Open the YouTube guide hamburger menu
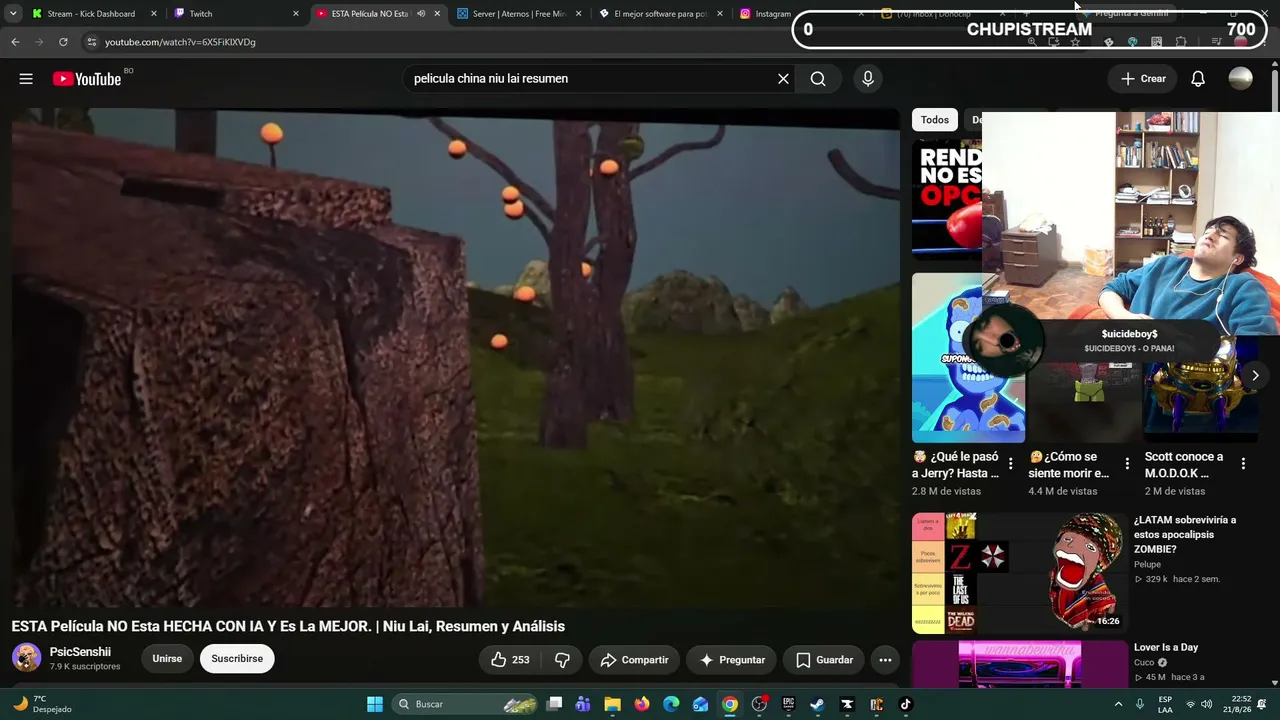The image size is (1280, 720). pos(26,79)
